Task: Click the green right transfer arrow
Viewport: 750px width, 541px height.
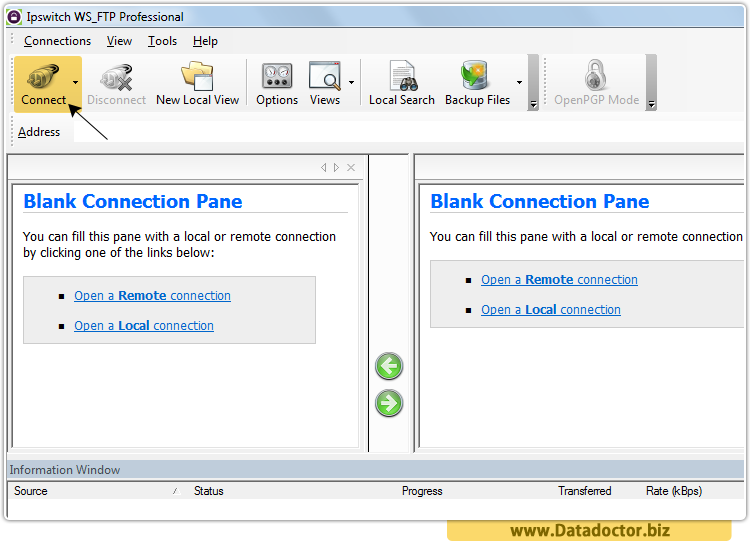Action: (x=389, y=403)
